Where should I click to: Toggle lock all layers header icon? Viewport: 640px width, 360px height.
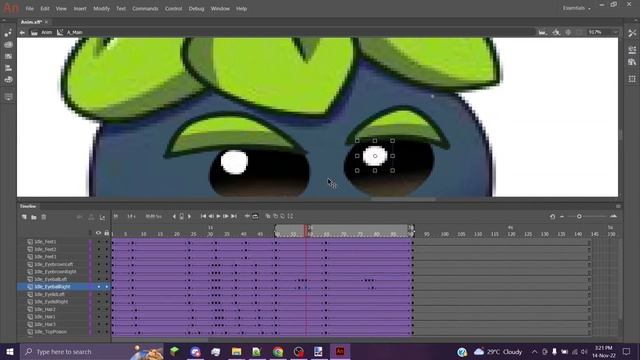tap(107, 233)
